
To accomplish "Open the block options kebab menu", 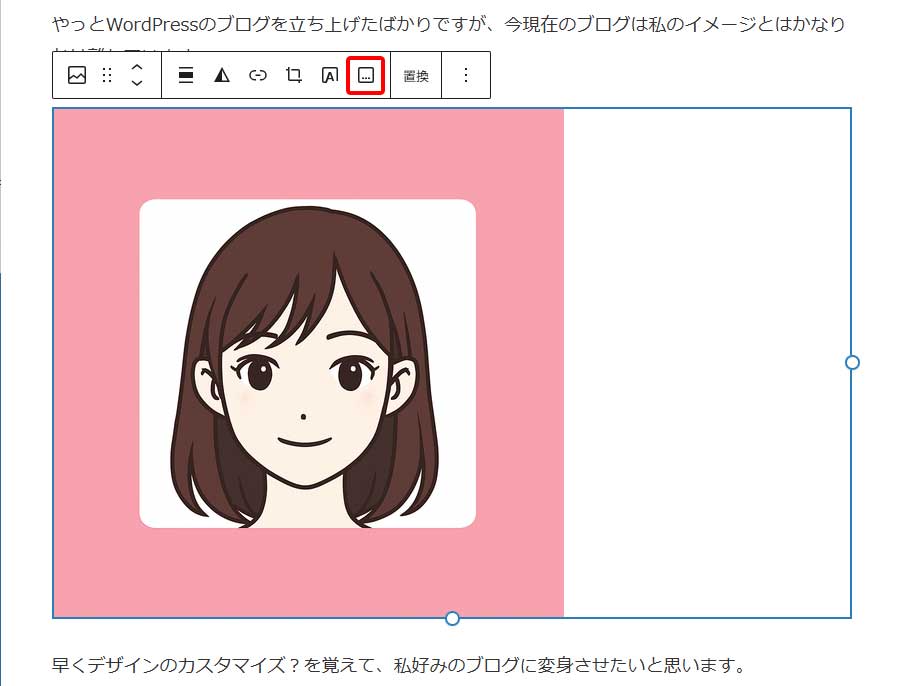I will click(x=466, y=75).
